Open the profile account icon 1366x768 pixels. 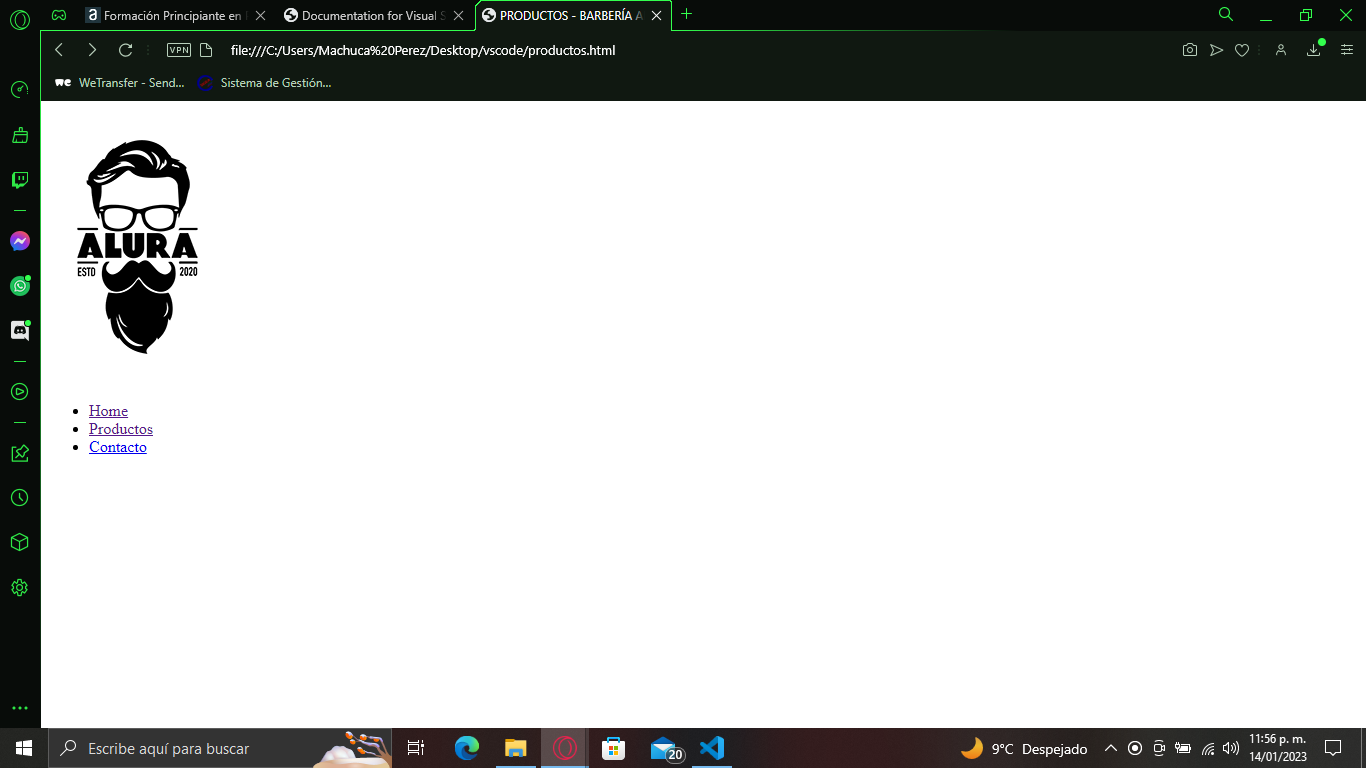pos(1280,50)
